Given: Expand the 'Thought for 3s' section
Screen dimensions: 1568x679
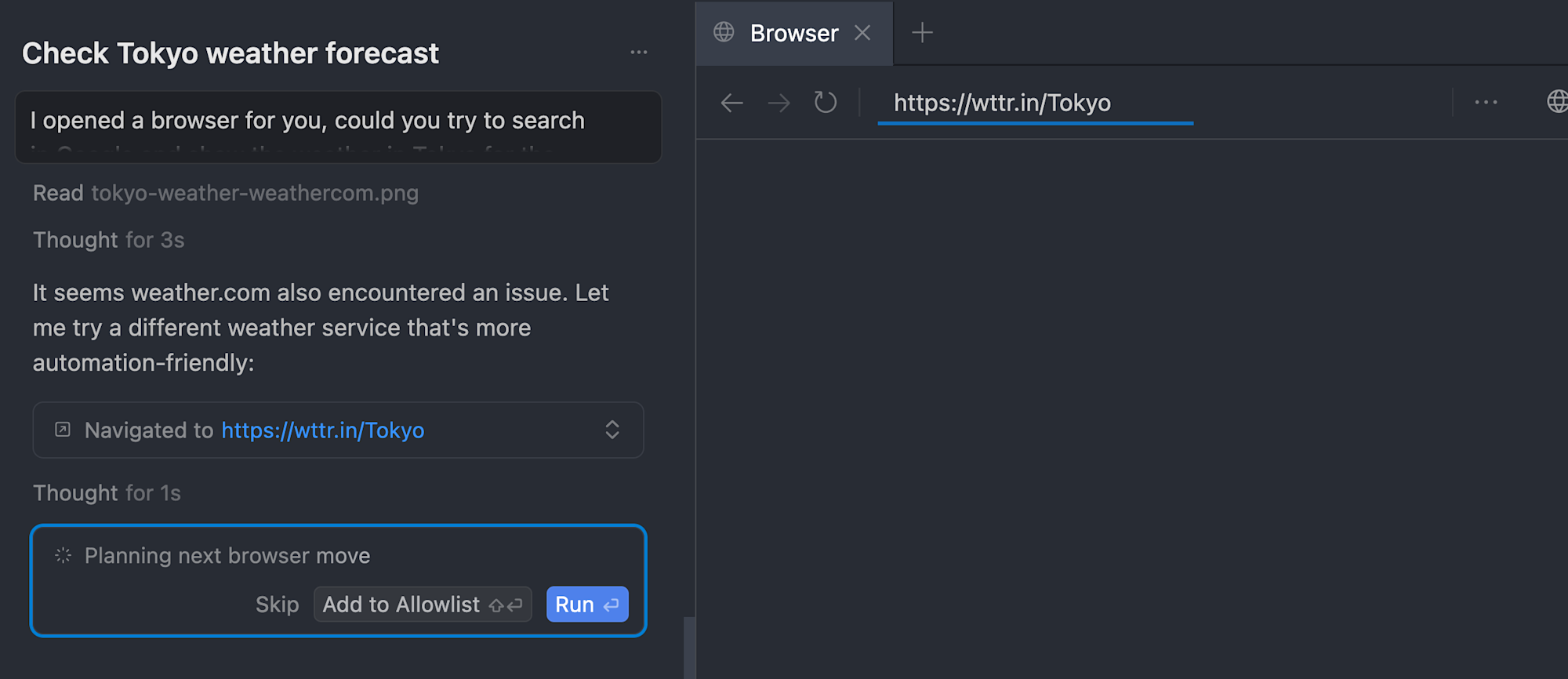Looking at the screenshot, I should (108, 240).
